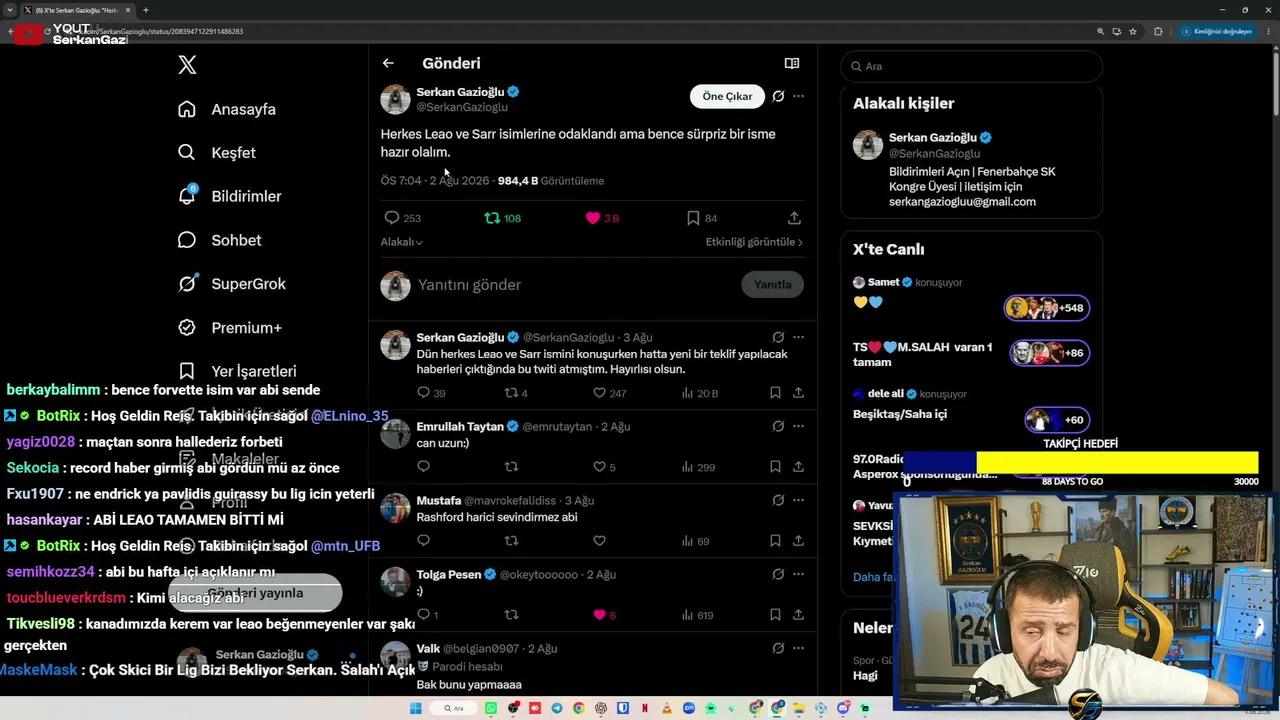Click Kimliğinizi doğrulayın profile button
Viewport: 1280px width, 720px height.
coord(1216,31)
